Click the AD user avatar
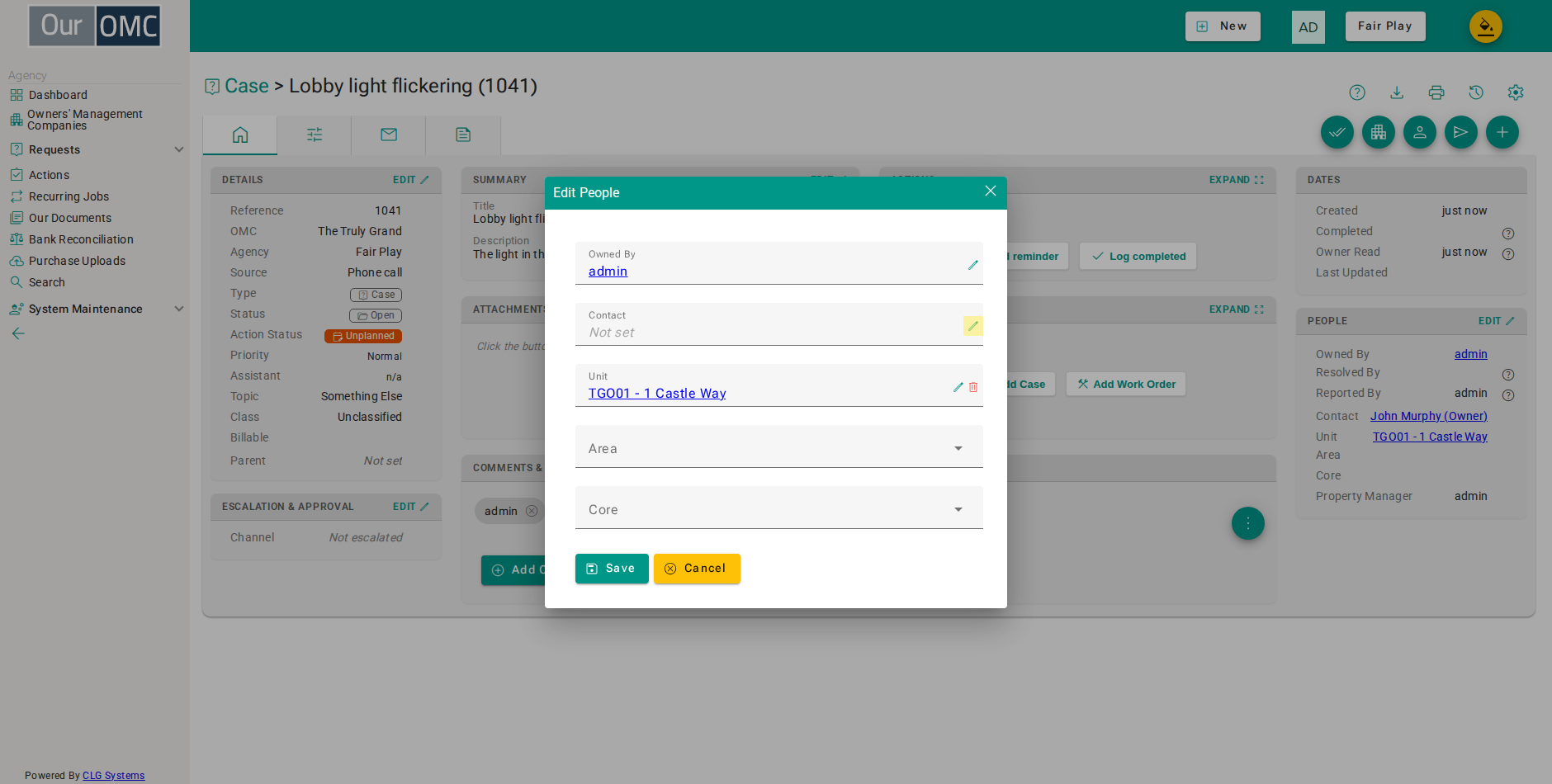Viewport: 1552px width, 784px height. [x=1308, y=27]
